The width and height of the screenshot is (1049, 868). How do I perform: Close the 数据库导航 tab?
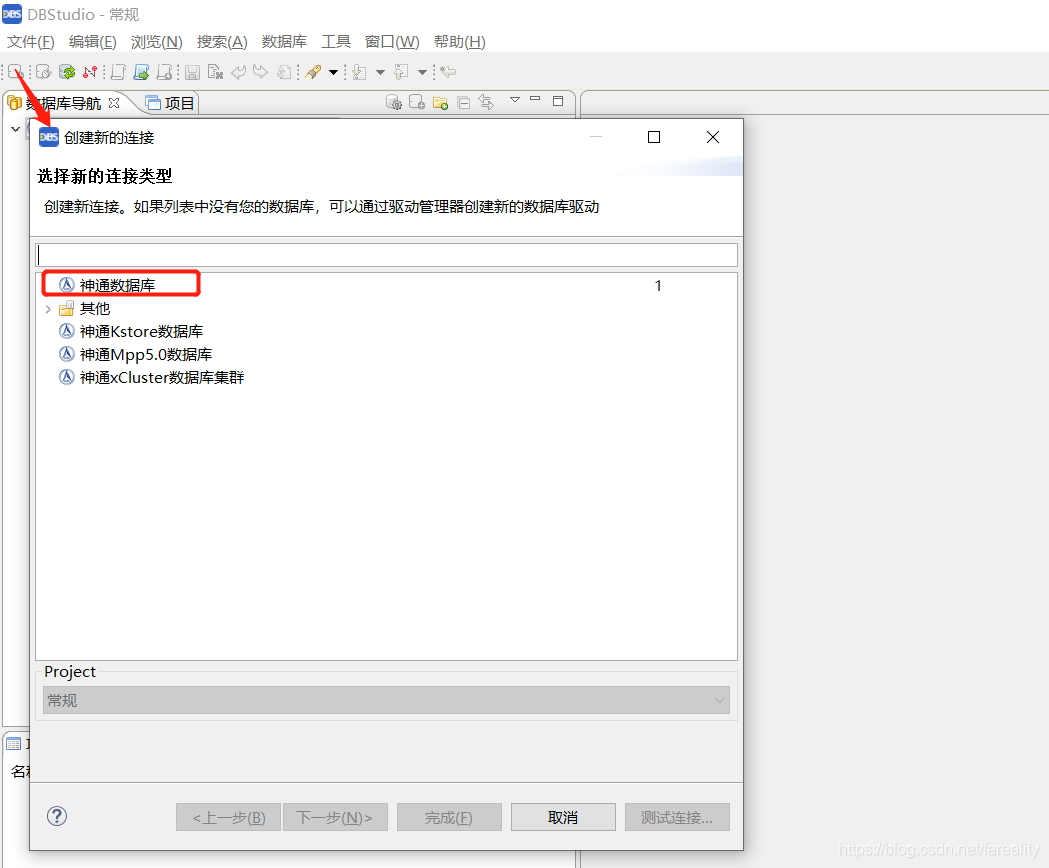tap(114, 103)
